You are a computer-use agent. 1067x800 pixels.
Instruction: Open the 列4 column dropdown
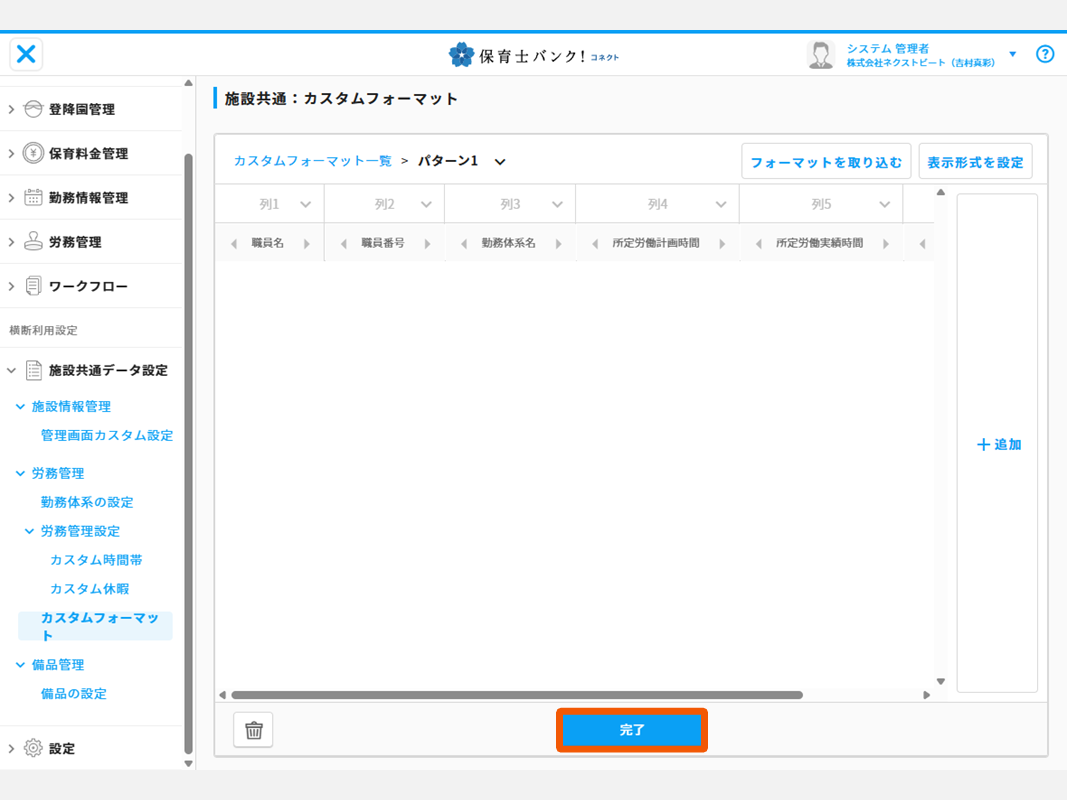(x=721, y=205)
